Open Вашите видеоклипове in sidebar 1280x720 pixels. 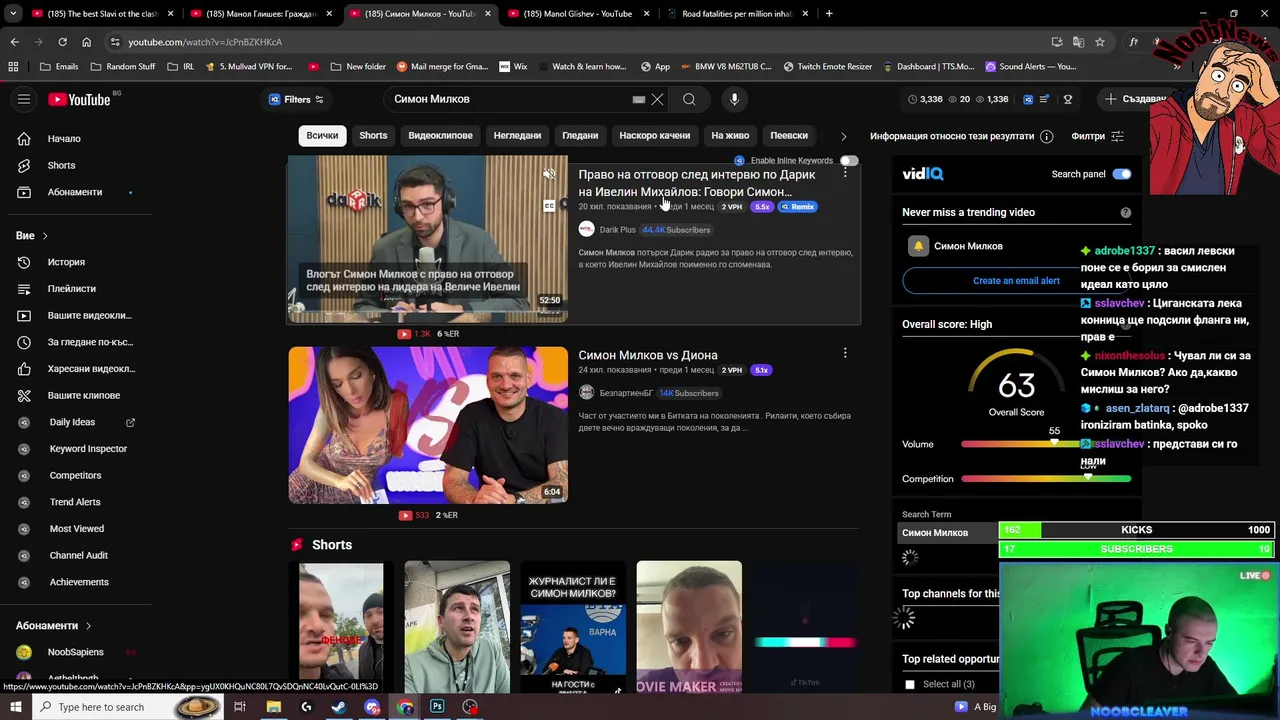tap(90, 315)
